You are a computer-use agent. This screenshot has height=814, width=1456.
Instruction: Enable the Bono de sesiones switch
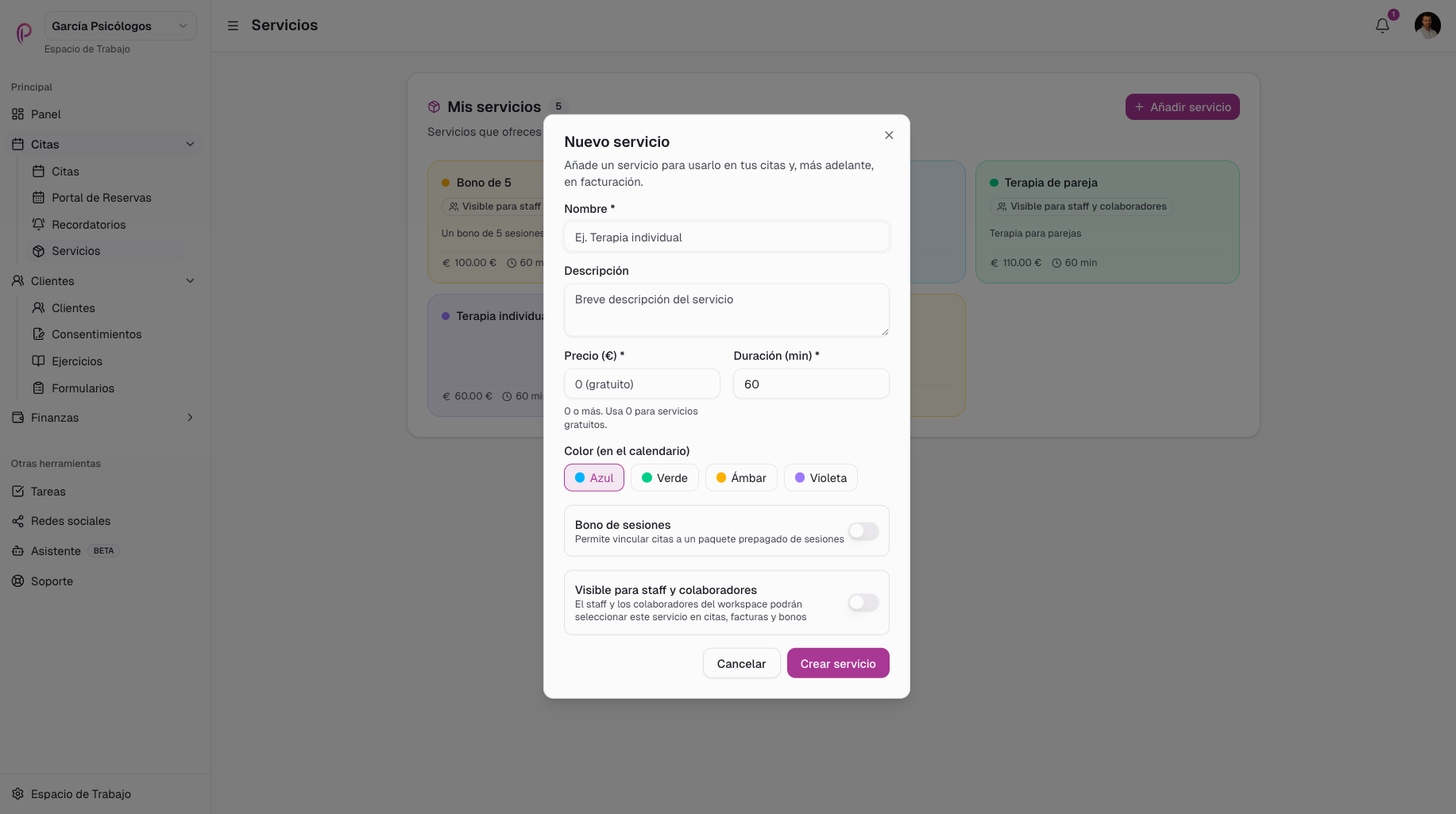click(x=863, y=531)
